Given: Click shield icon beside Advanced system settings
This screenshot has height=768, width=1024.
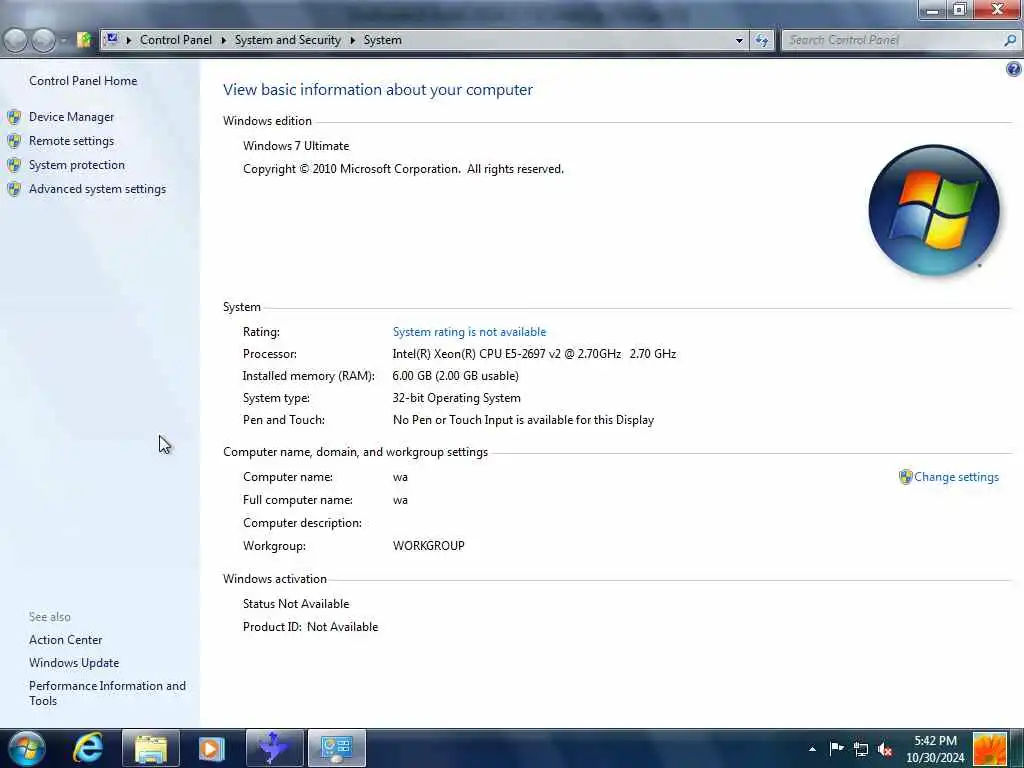Looking at the screenshot, I should point(14,189).
